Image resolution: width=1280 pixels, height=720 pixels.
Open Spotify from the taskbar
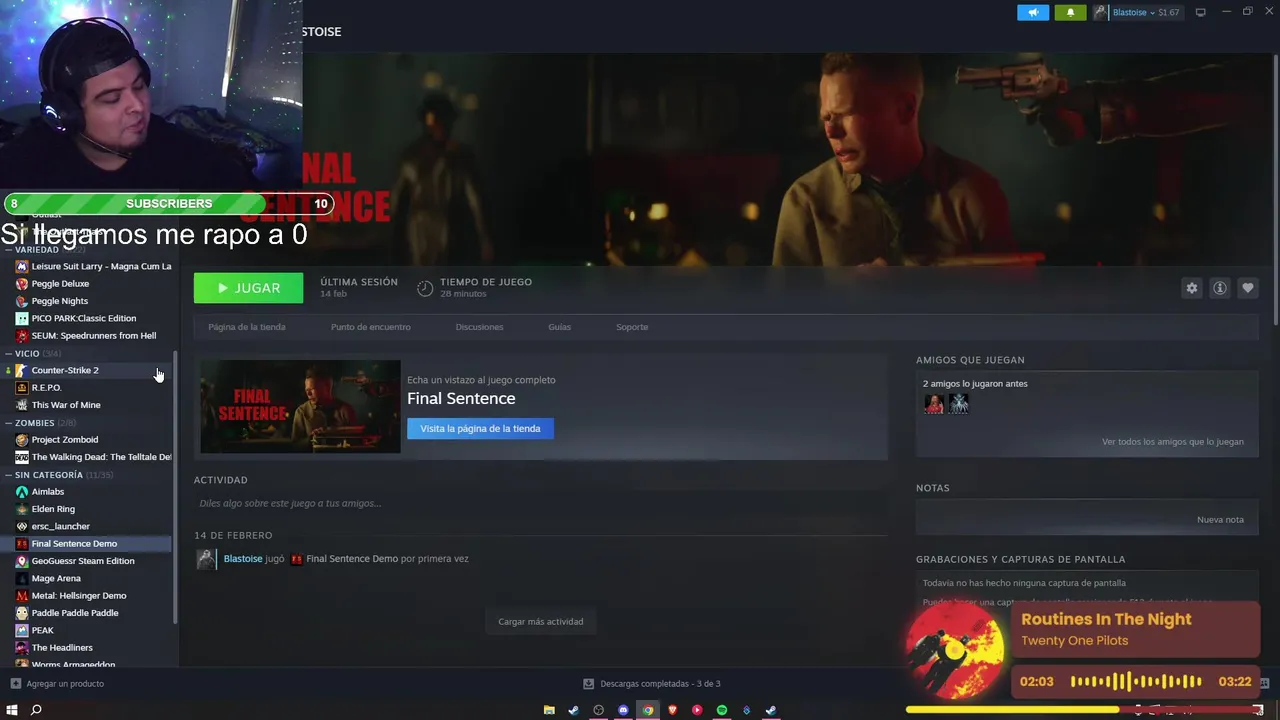722,710
